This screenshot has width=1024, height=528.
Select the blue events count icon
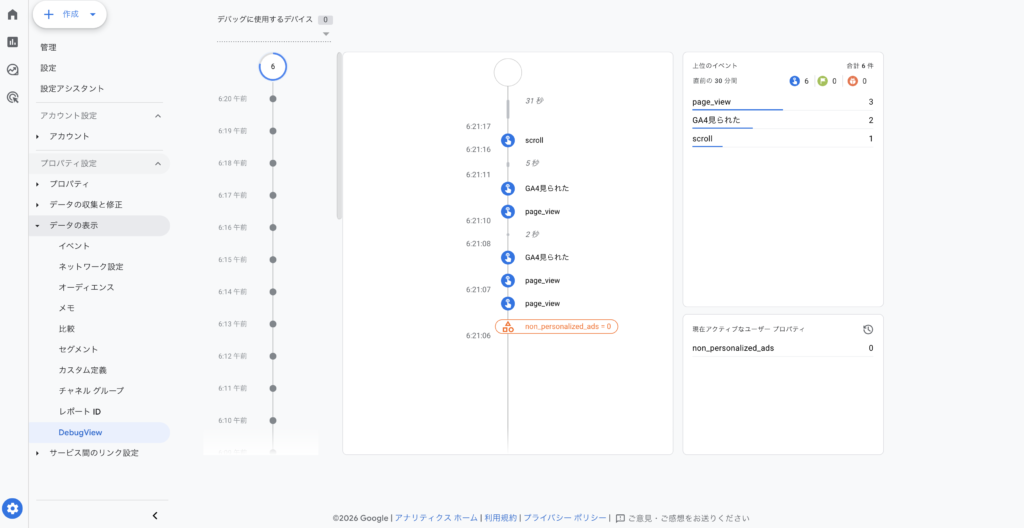click(795, 81)
